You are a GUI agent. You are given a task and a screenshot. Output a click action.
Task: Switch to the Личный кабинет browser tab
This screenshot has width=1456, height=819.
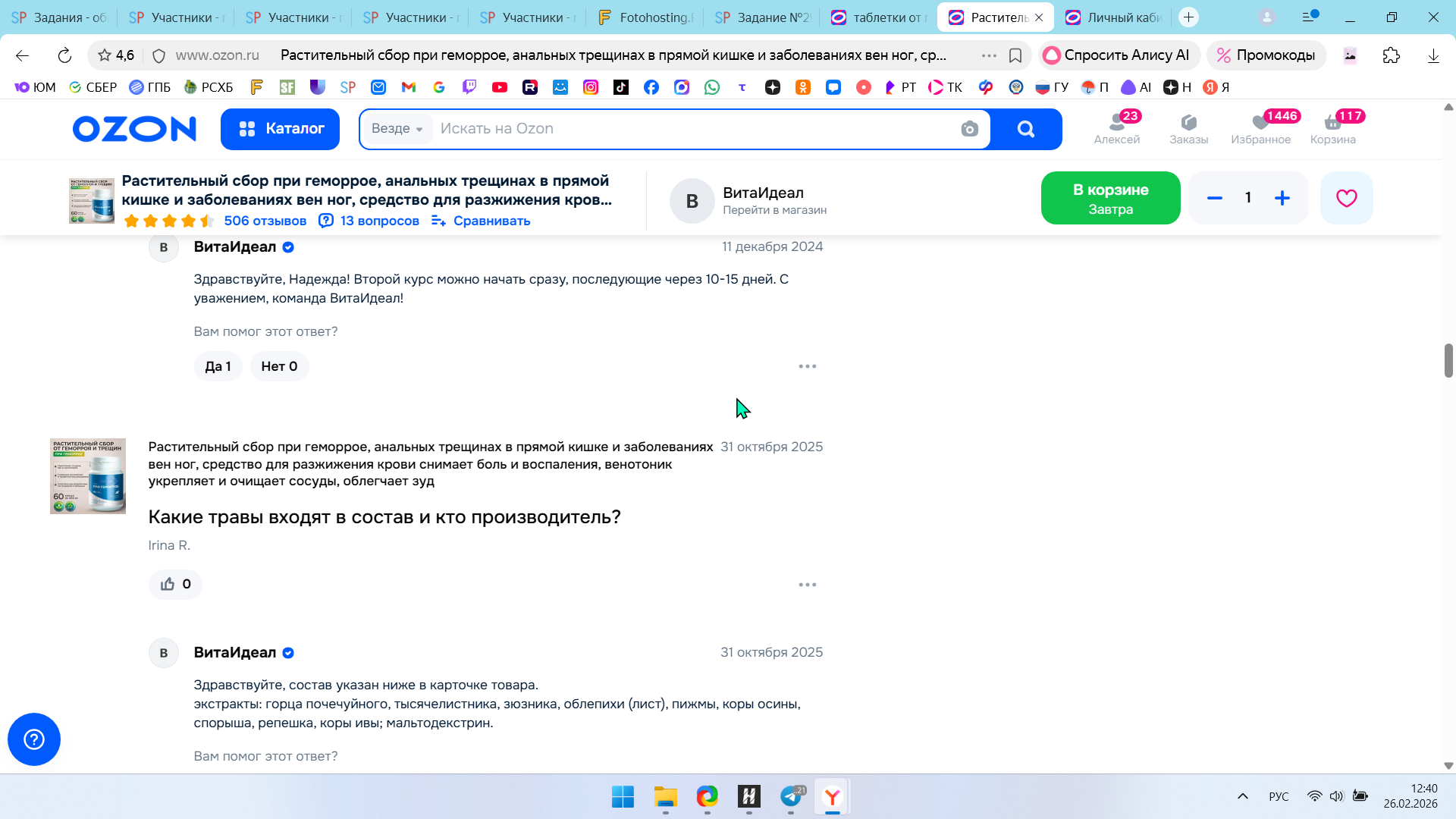pos(1114,17)
